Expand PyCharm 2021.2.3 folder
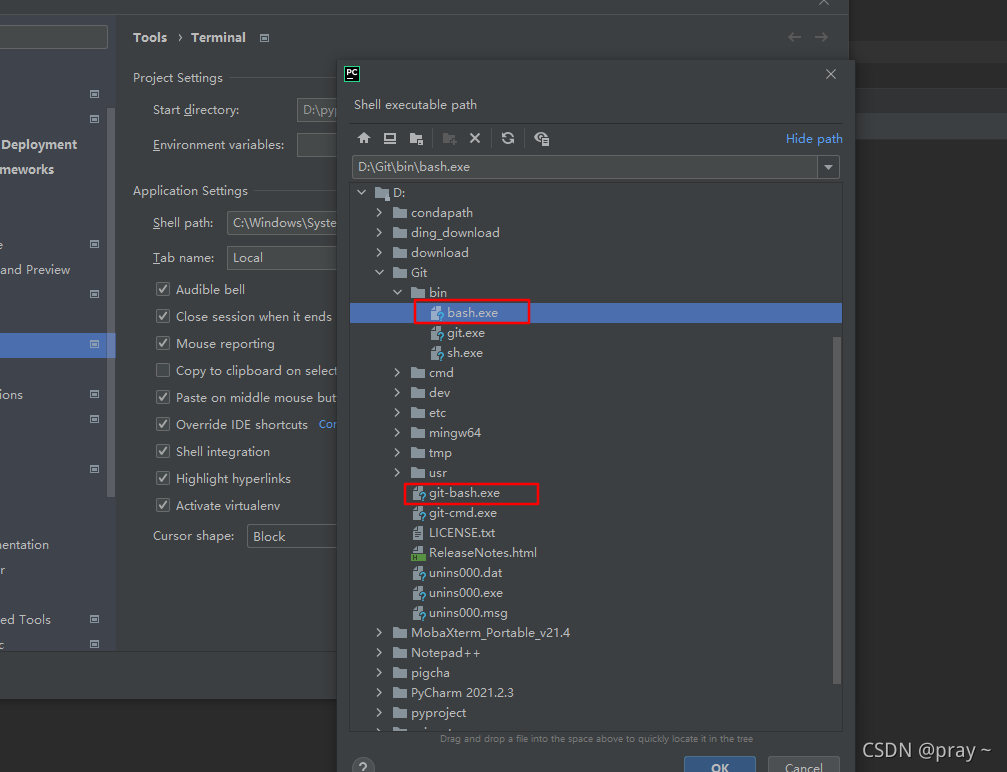 pos(380,692)
